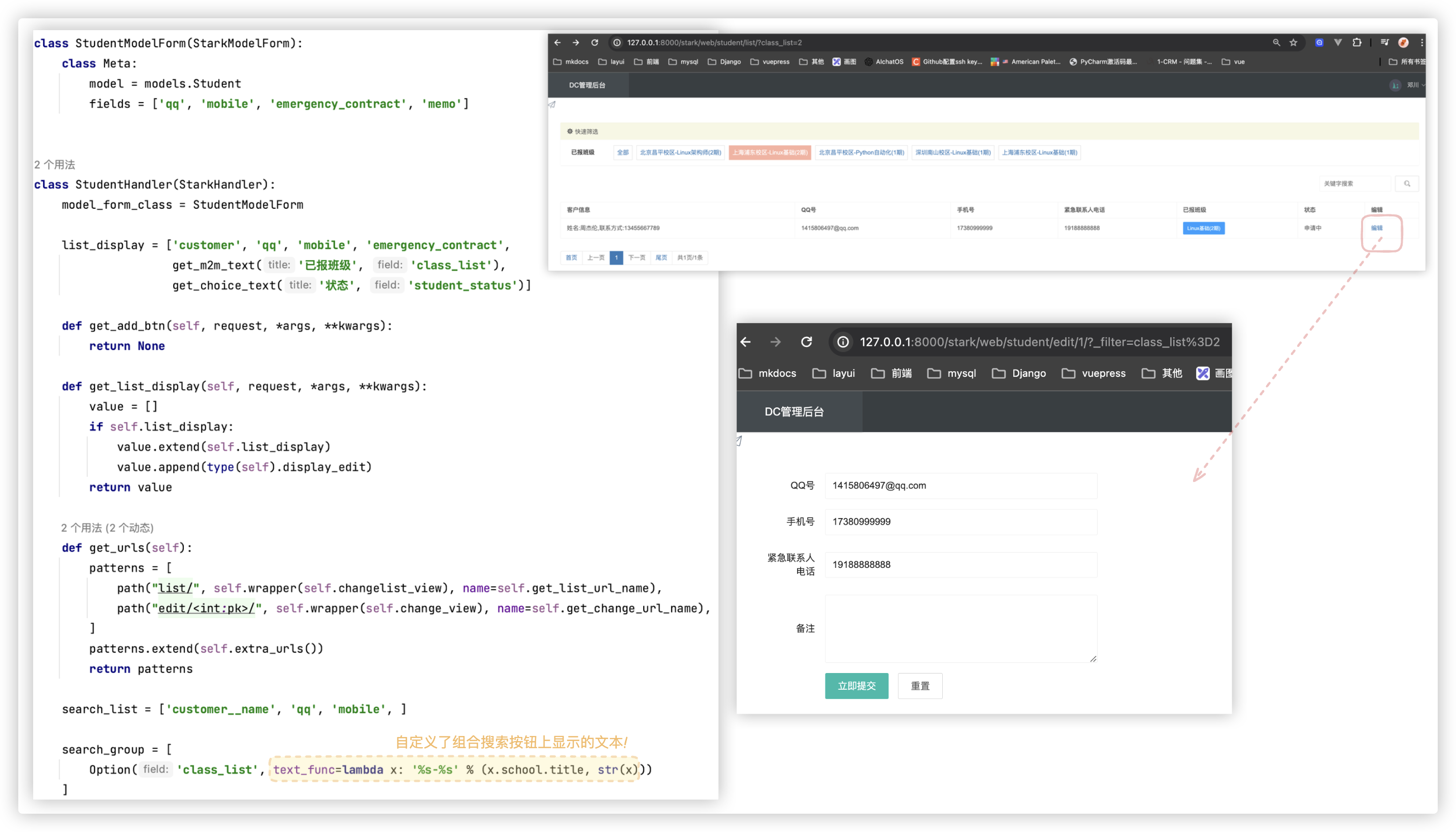Screen dimensions: 1456x832
Task: Click the 下一页 pagination button
Action: pos(636,258)
